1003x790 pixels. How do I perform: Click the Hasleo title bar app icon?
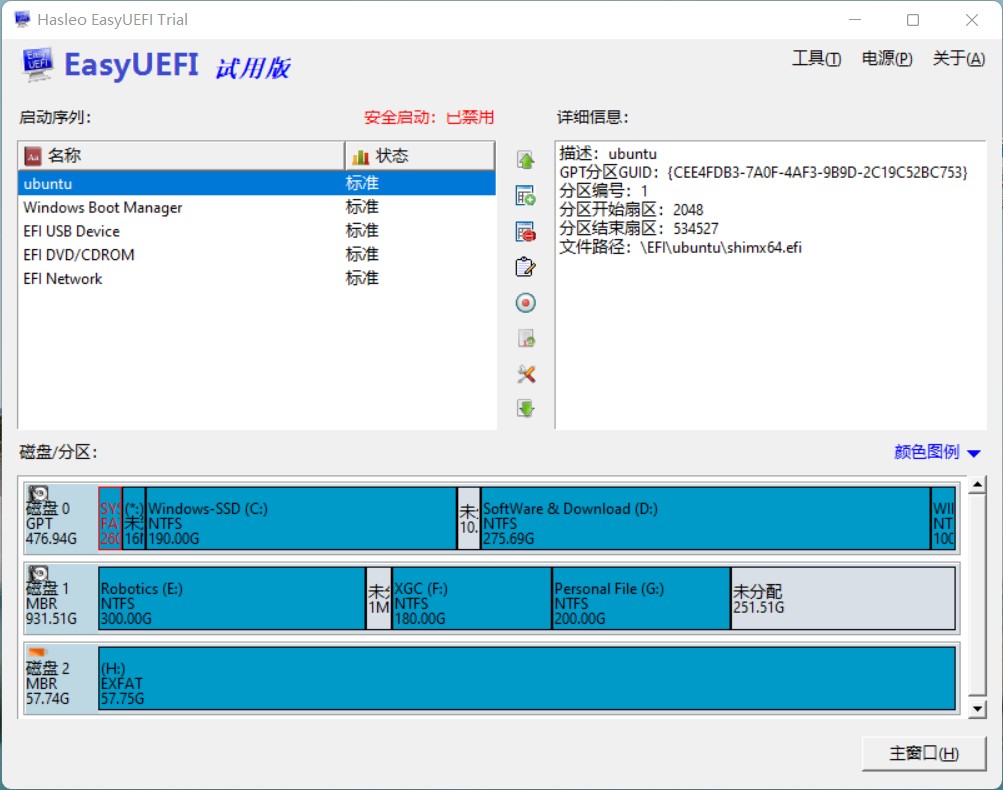point(22,19)
